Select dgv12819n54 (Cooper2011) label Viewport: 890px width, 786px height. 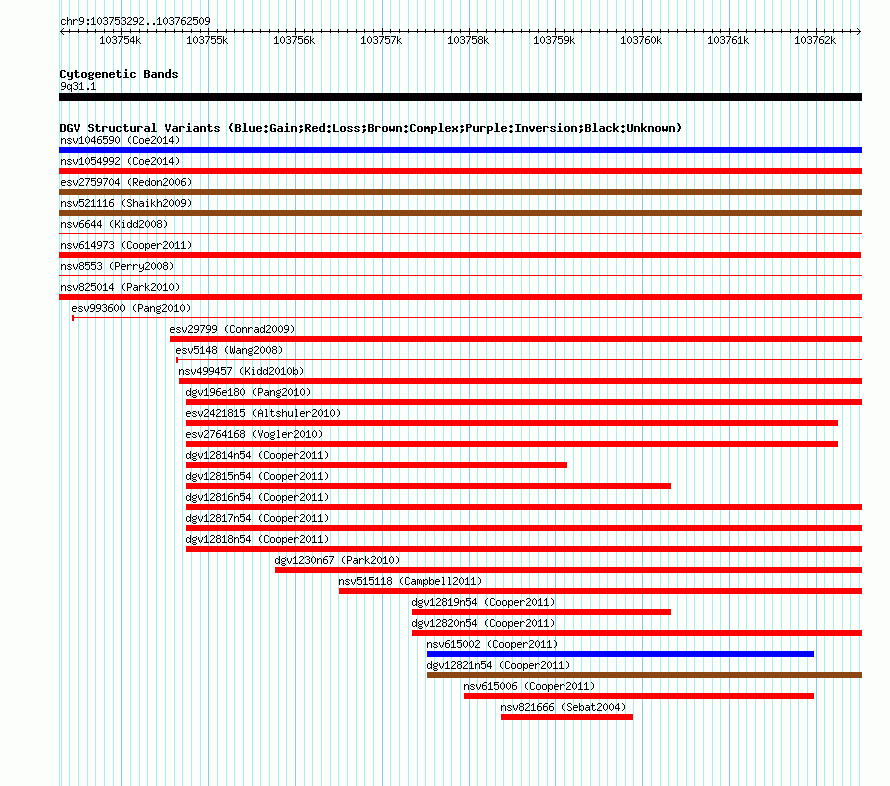(483, 602)
